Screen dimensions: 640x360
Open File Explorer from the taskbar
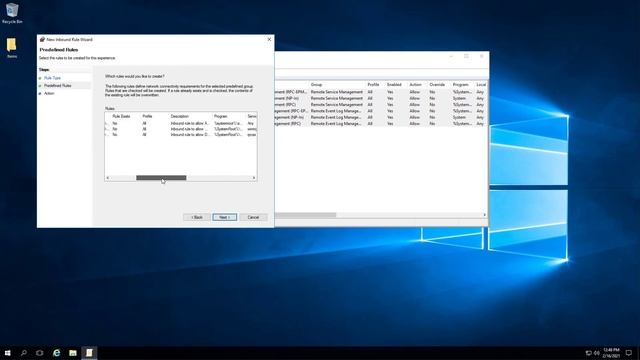[x=73, y=353]
